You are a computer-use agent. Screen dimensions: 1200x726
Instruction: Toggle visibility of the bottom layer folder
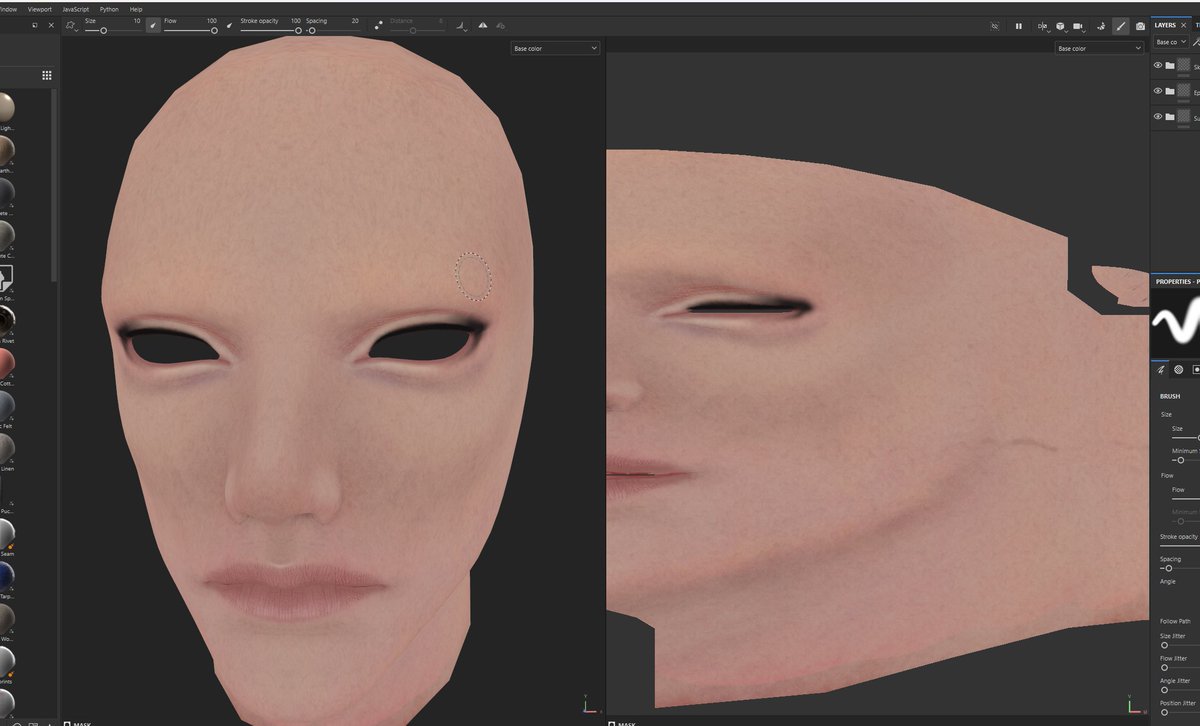pyautogui.click(x=1158, y=117)
